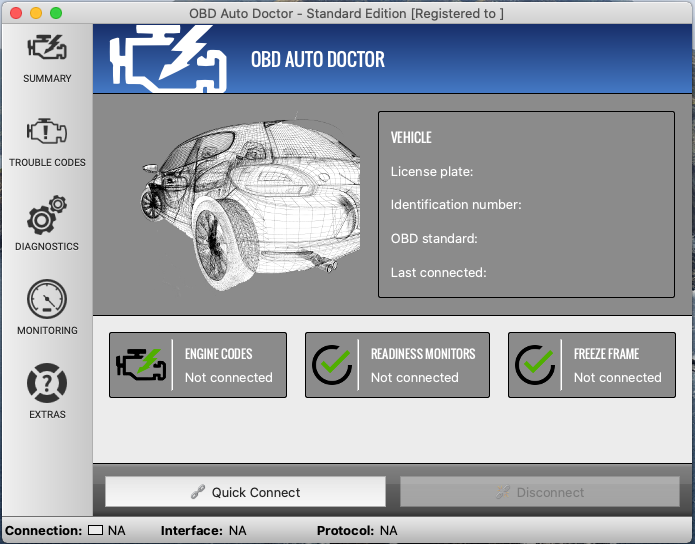Click the Protocol status in the status bar
Screen dimensions: 695x544
point(357,530)
